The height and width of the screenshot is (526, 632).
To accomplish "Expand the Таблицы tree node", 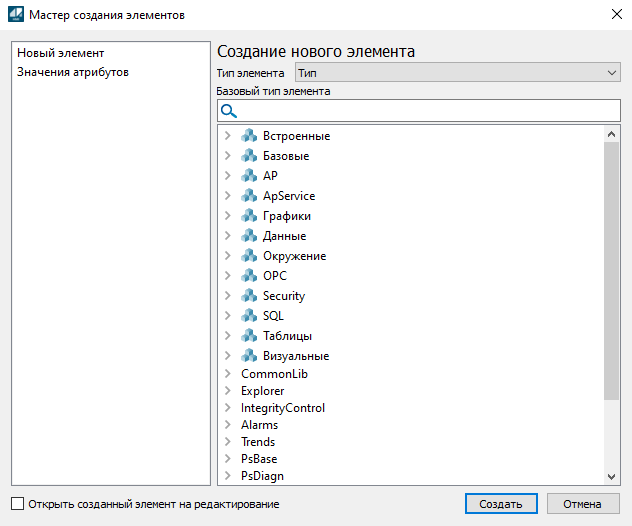I will point(228,336).
